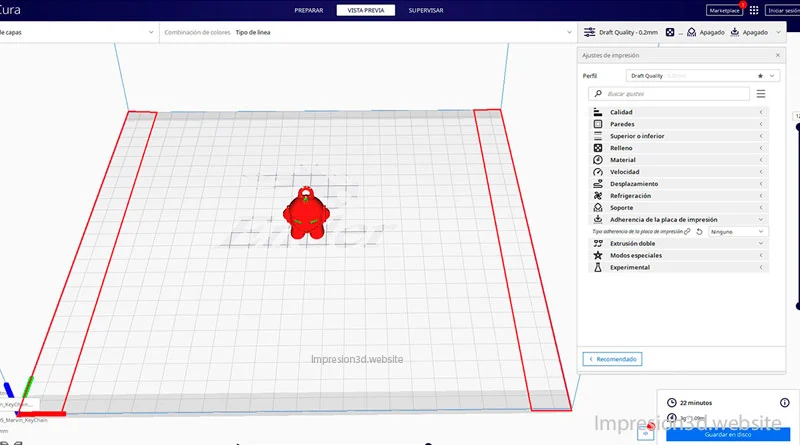Click the Soporte category icon

598,208
